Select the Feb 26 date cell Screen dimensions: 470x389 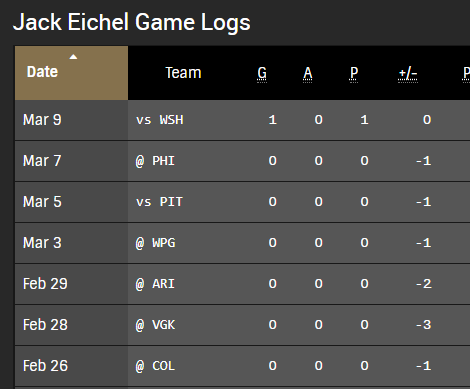[x=45, y=366]
